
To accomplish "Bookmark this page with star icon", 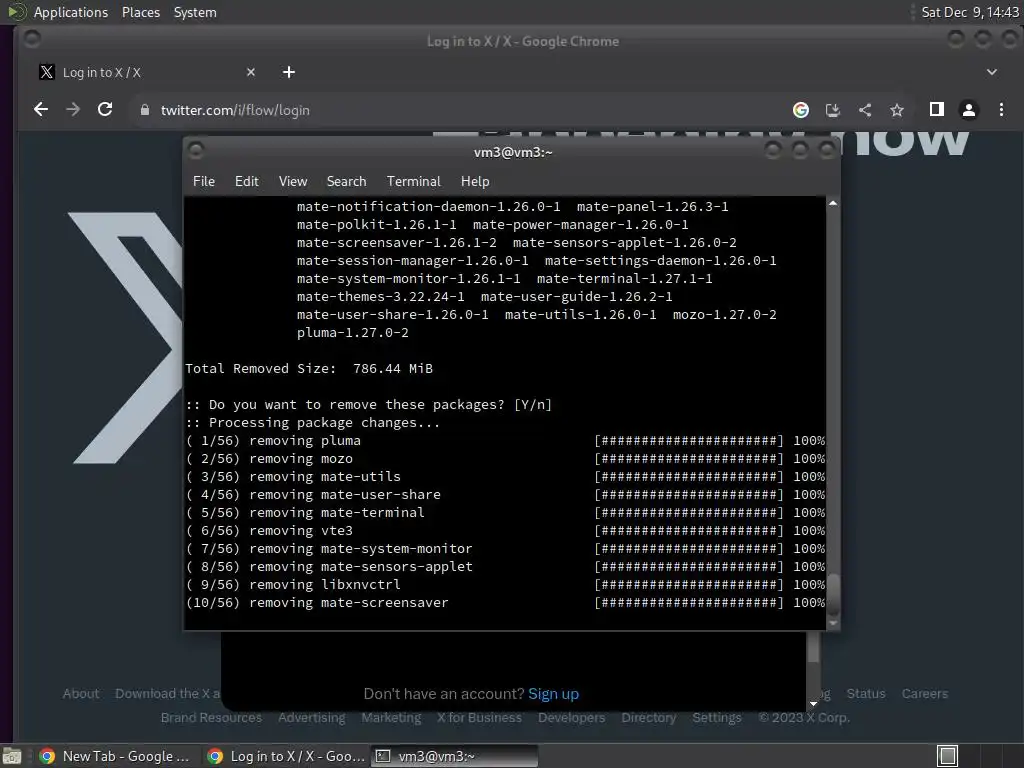I will coord(897,110).
